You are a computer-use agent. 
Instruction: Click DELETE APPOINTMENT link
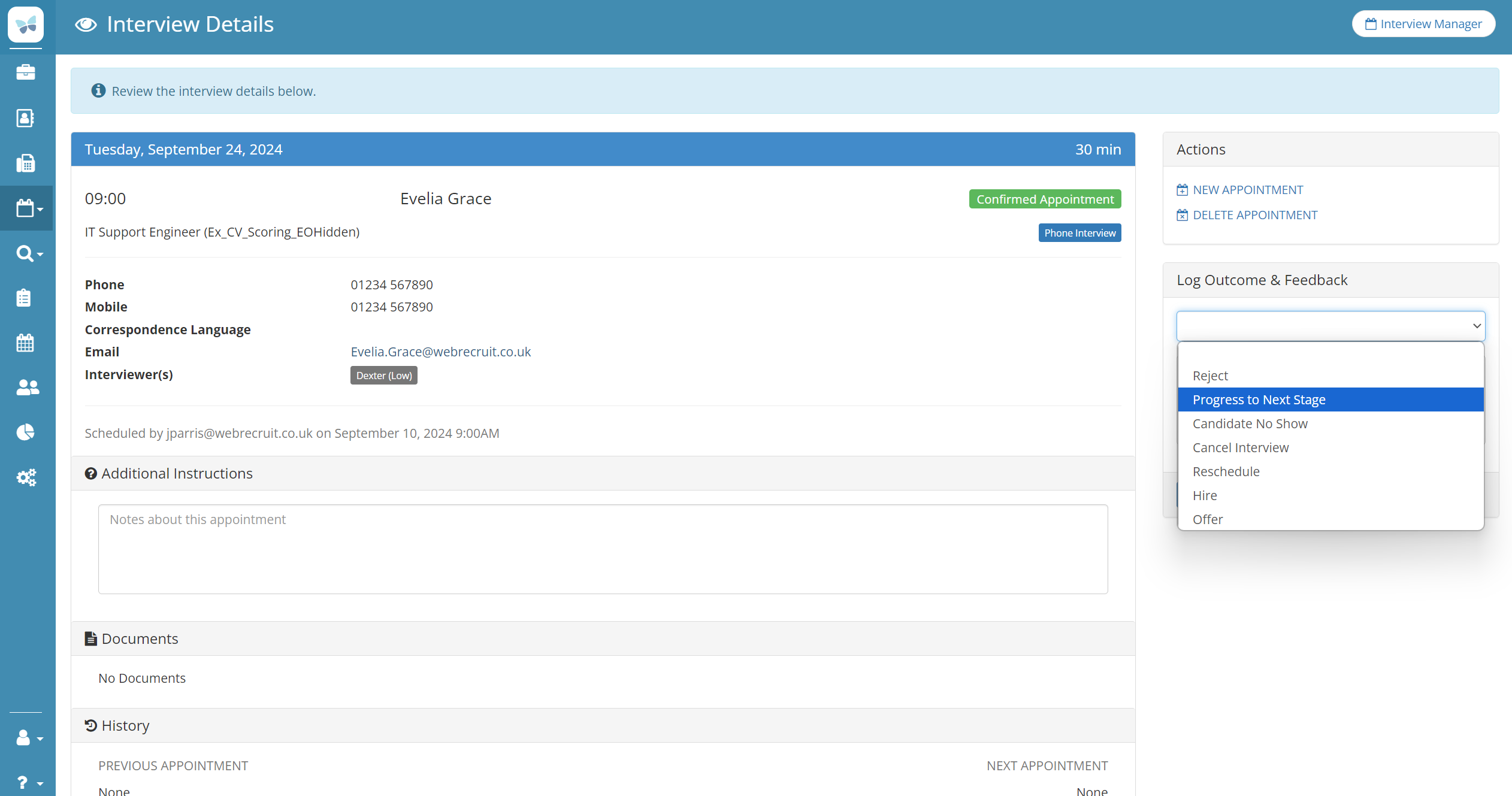coord(1254,215)
